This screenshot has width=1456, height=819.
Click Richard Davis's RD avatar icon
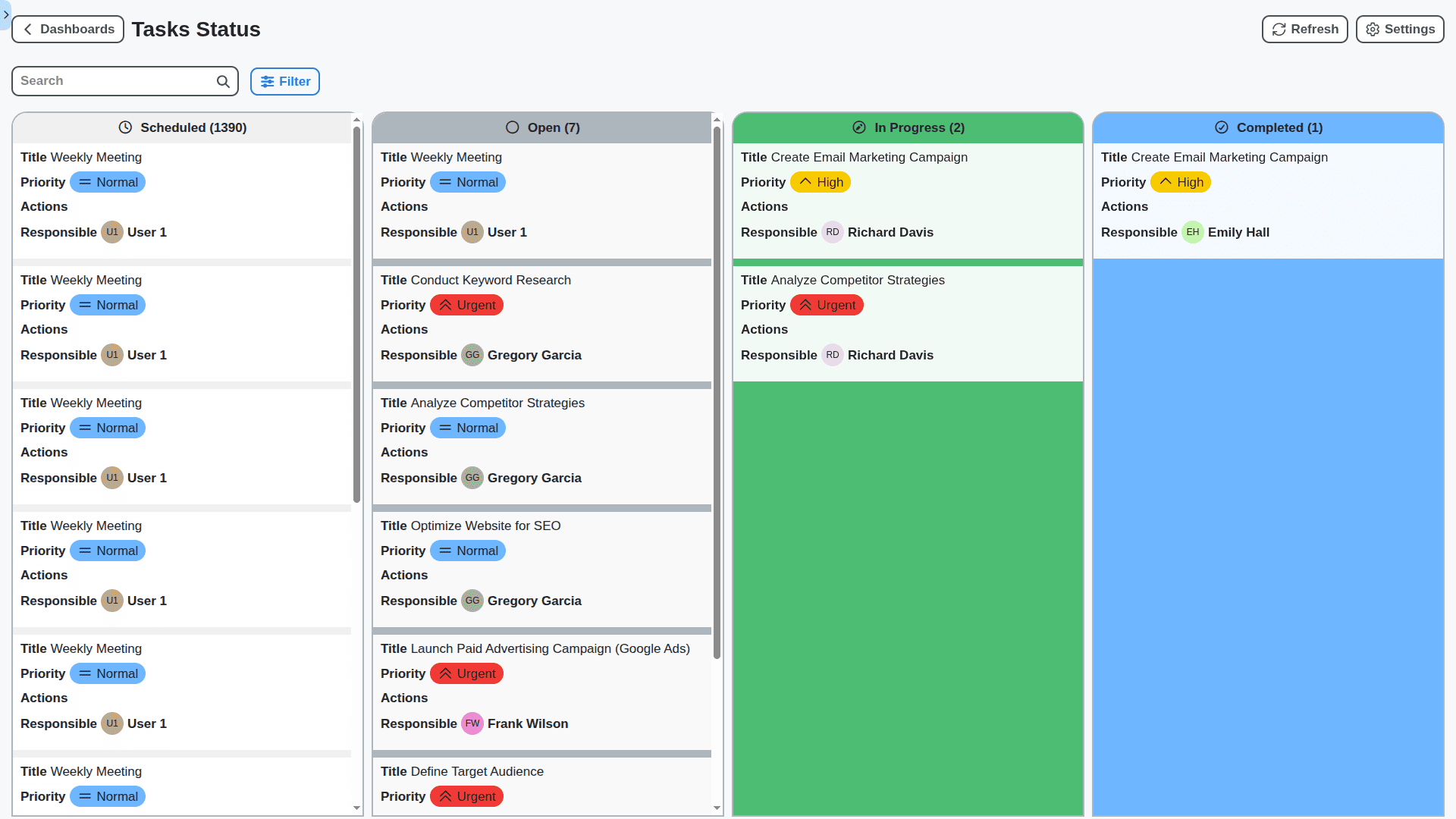[x=833, y=232]
